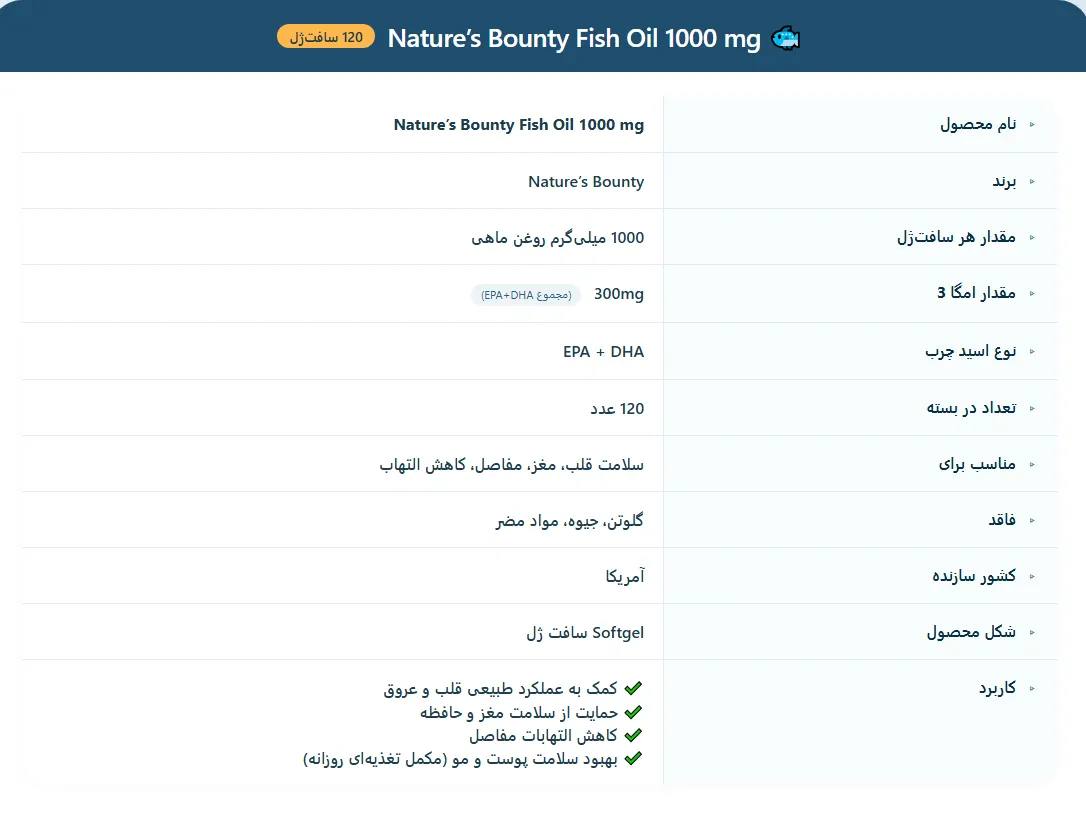Click the label 'برند'
This screenshot has height=814, width=1086.
point(1004,182)
